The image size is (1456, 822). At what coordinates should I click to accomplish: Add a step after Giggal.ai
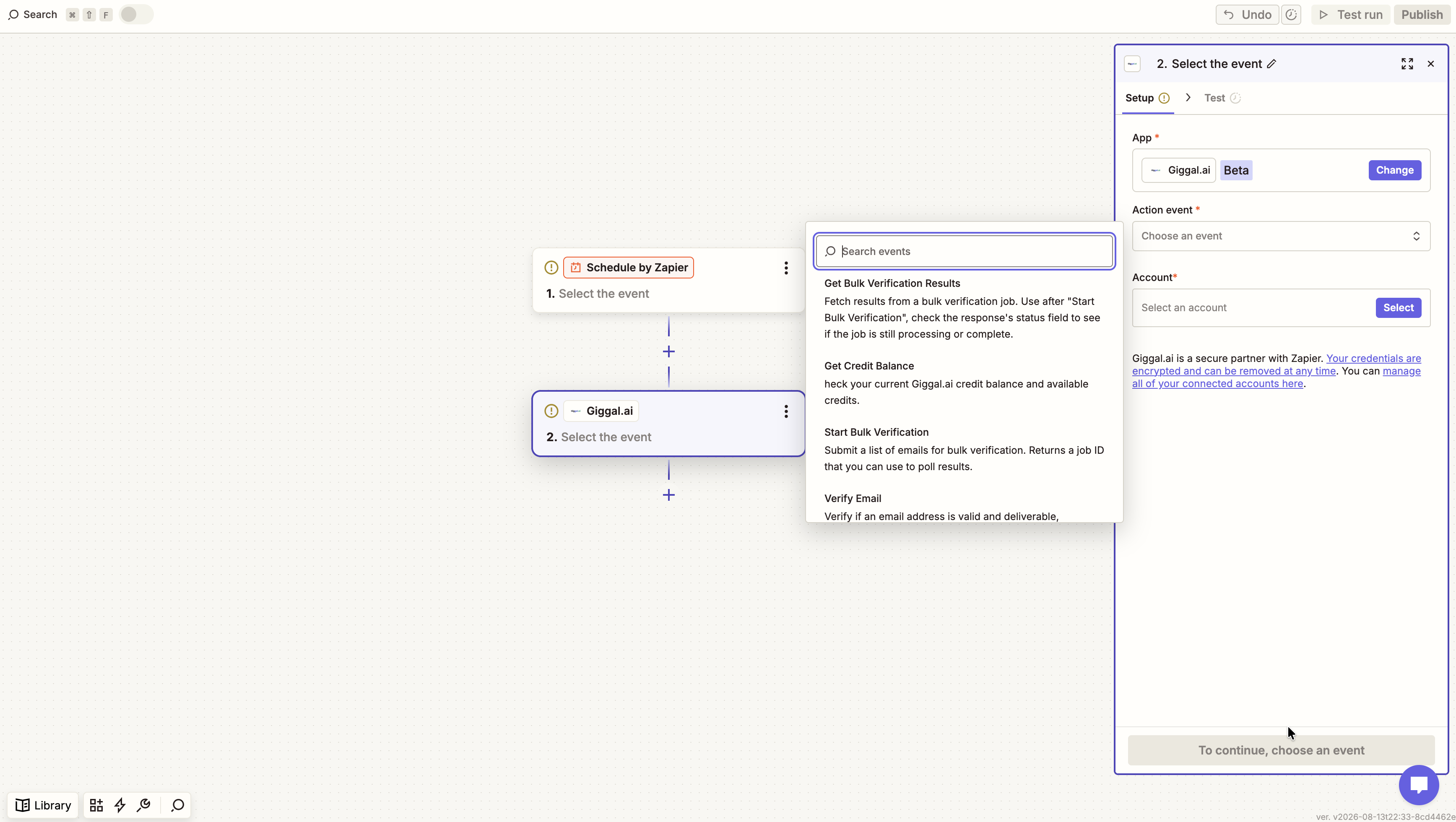coord(668,495)
